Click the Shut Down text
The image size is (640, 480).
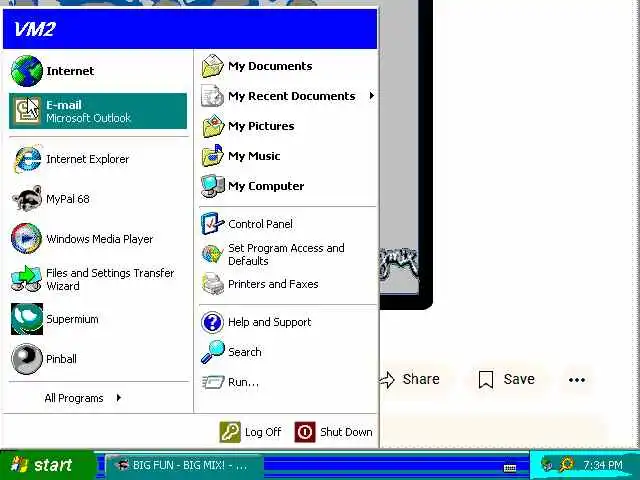pyautogui.click(x=346, y=432)
